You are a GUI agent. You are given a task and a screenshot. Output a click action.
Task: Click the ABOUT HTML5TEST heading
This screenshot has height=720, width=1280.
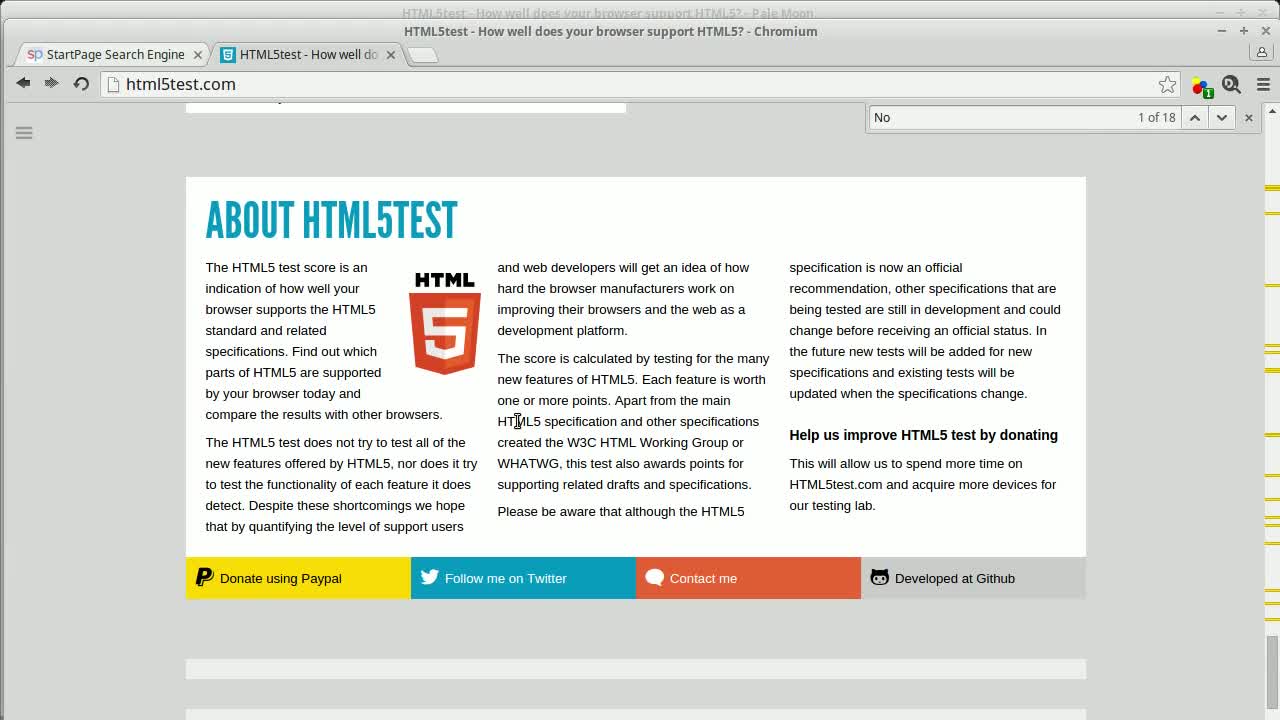[x=331, y=220]
